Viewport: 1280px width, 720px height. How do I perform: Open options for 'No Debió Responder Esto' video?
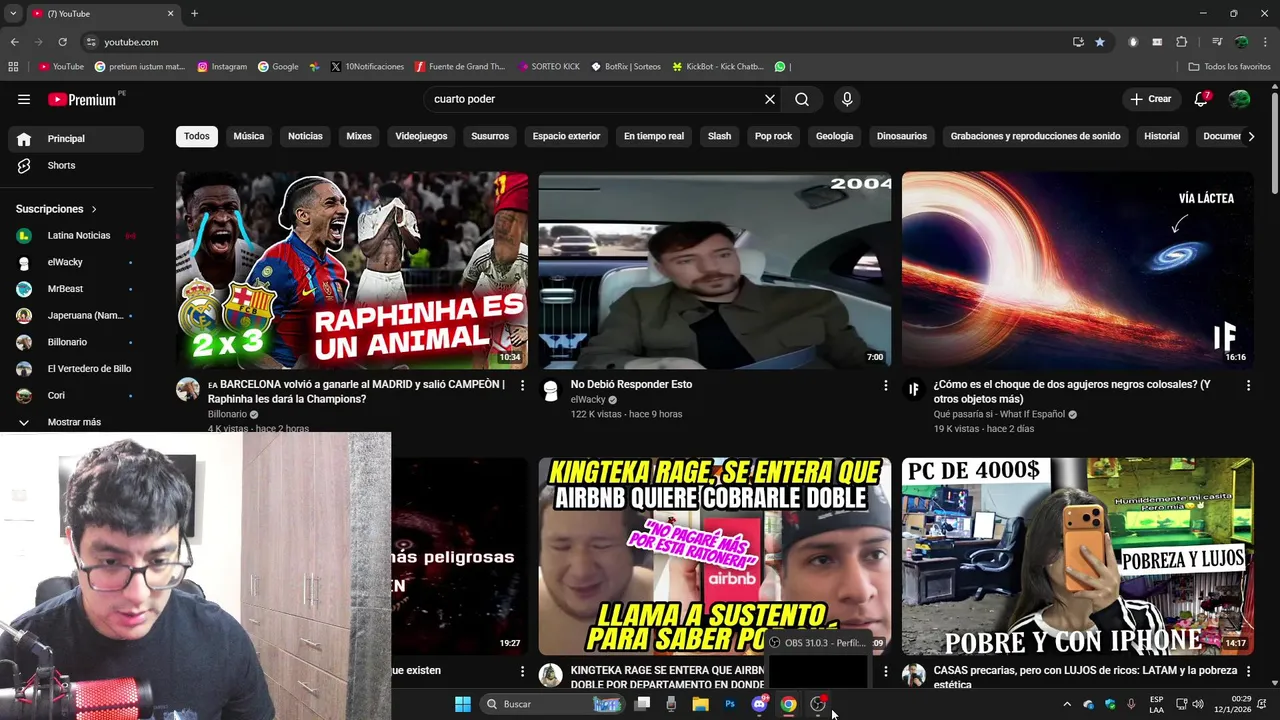[x=885, y=385]
